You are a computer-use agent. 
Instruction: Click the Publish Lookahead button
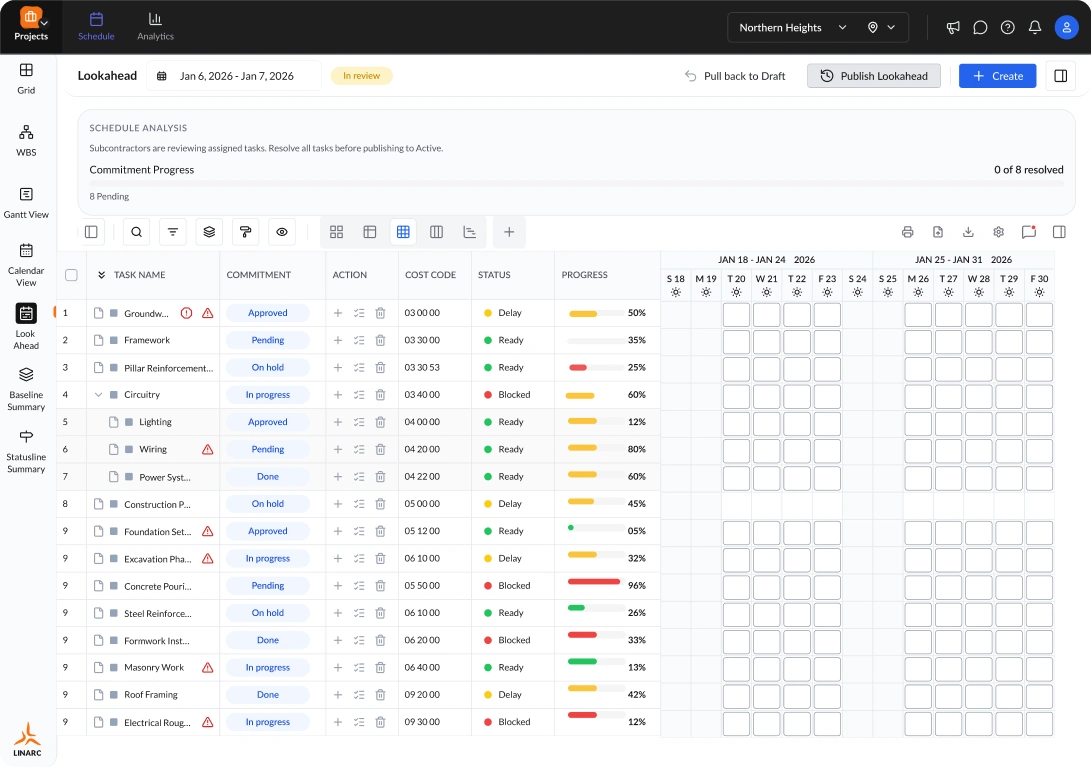point(873,76)
